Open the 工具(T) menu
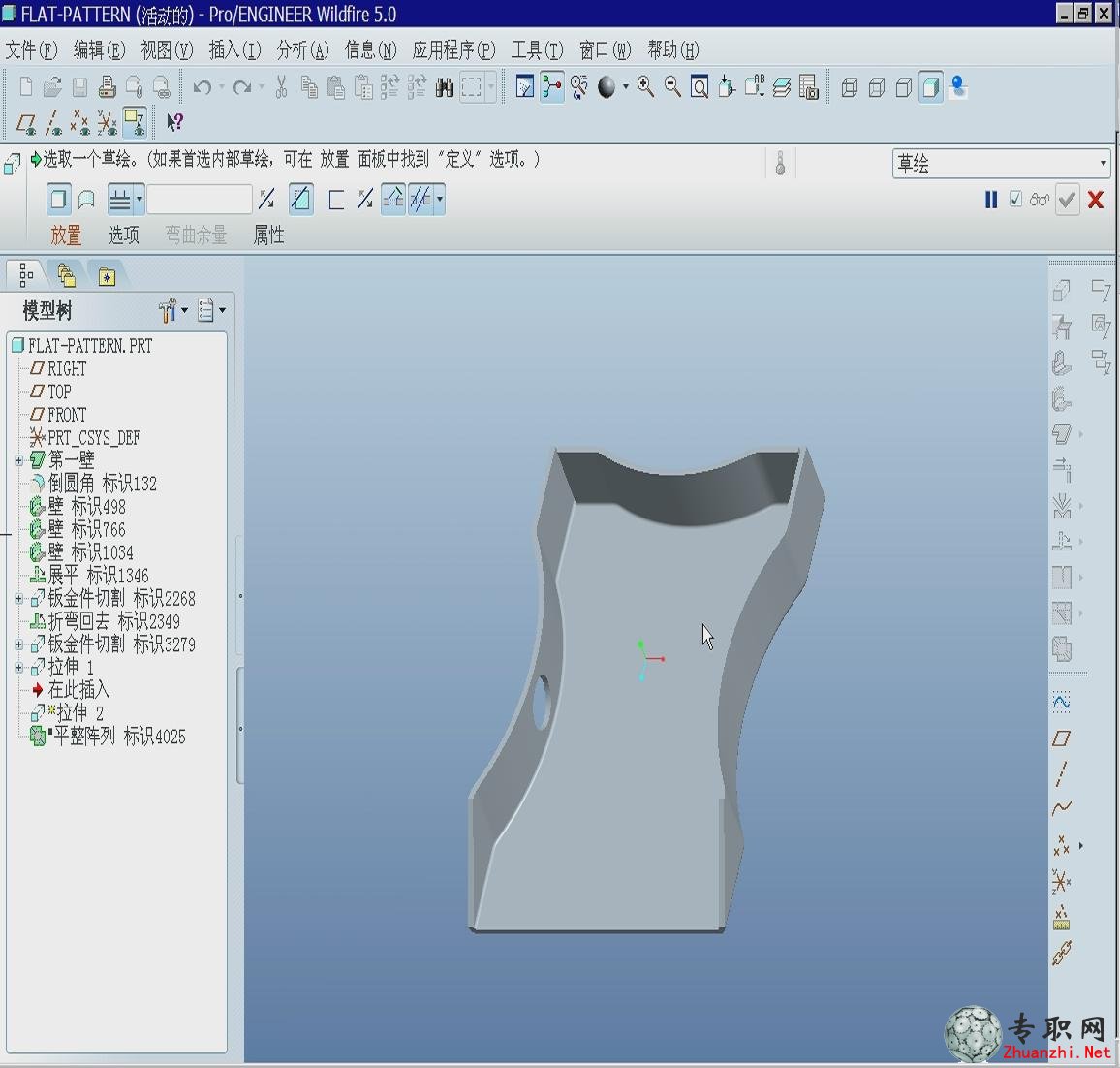The image size is (1120, 1068). (537, 50)
